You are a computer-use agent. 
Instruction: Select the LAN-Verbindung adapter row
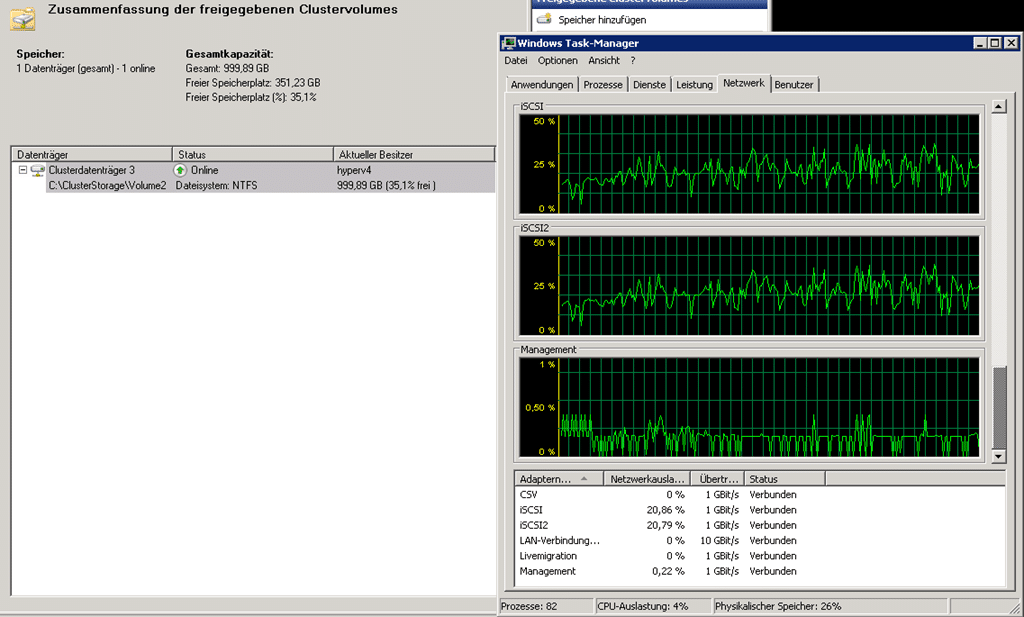(760, 541)
